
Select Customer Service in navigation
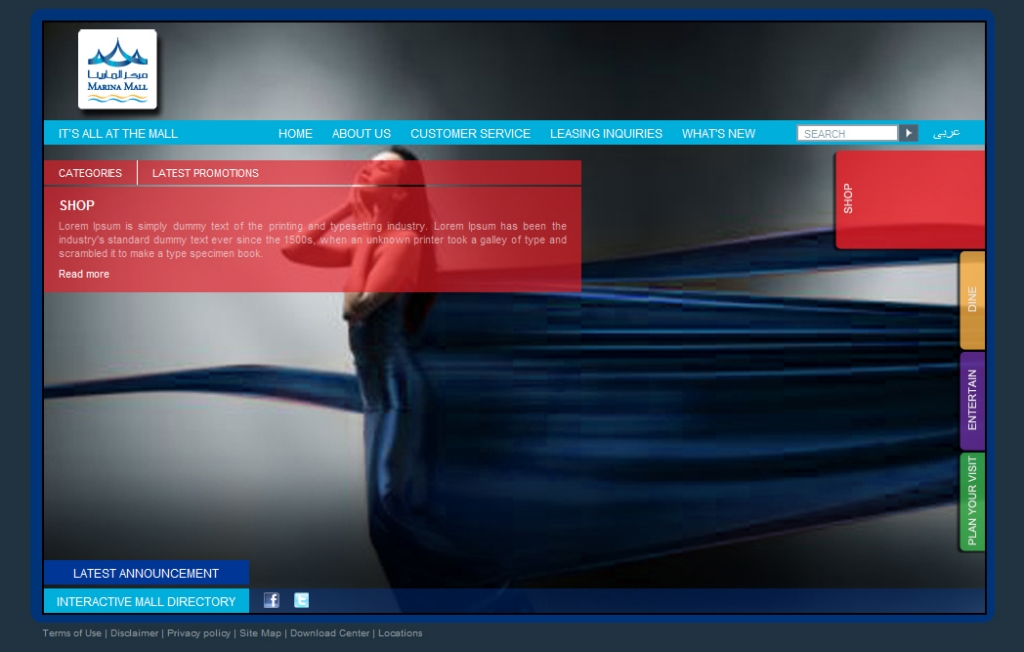click(470, 133)
